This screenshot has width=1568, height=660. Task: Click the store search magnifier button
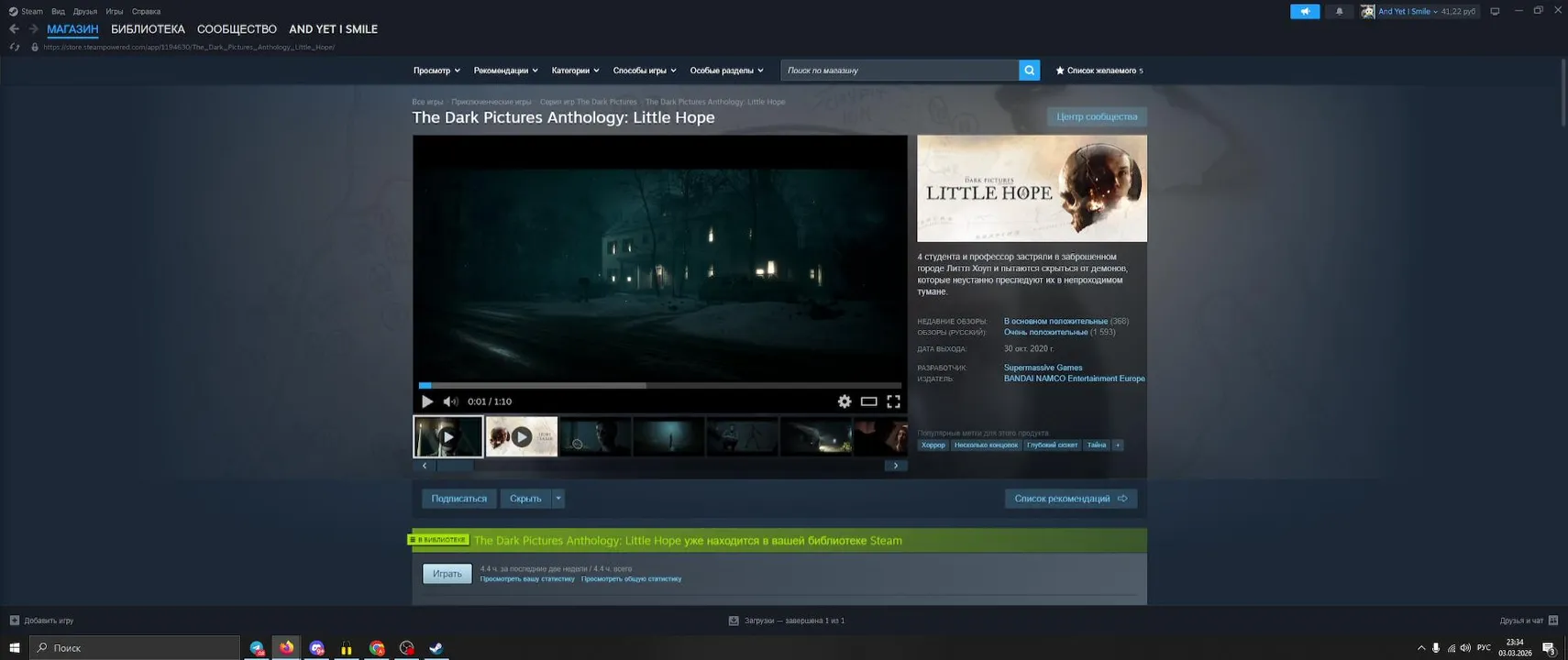tap(1029, 70)
